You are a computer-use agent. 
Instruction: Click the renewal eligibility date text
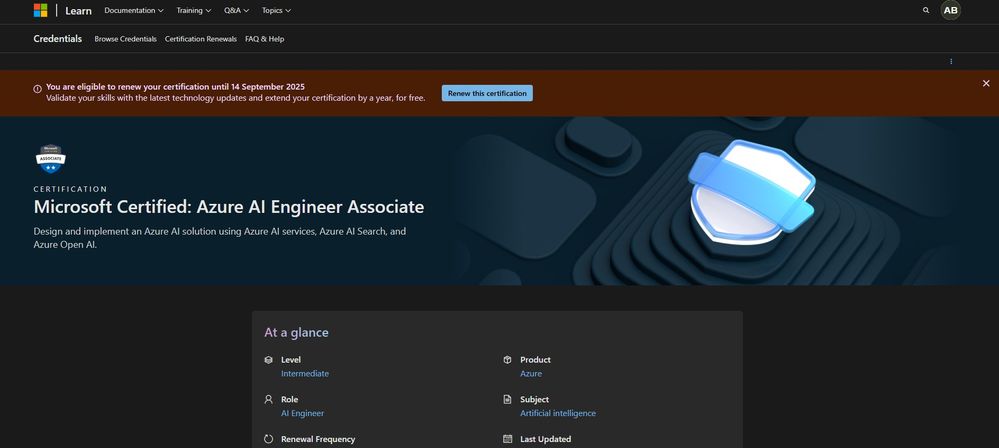click(x=175, y=87)
